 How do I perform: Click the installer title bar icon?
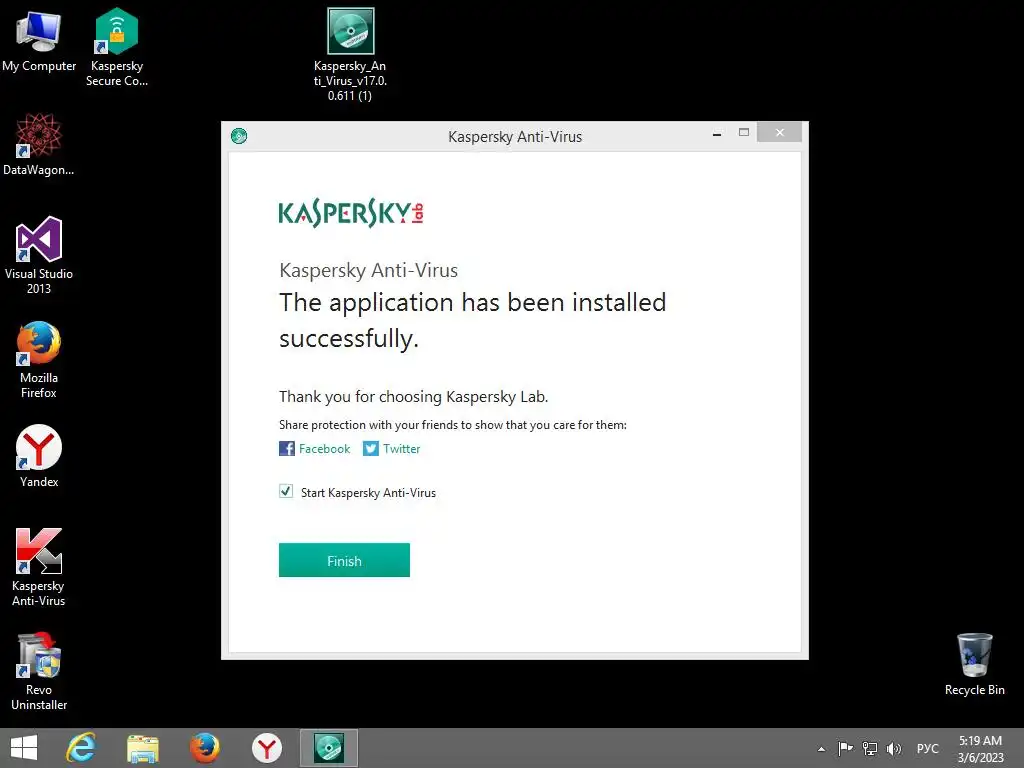point(239,136)
